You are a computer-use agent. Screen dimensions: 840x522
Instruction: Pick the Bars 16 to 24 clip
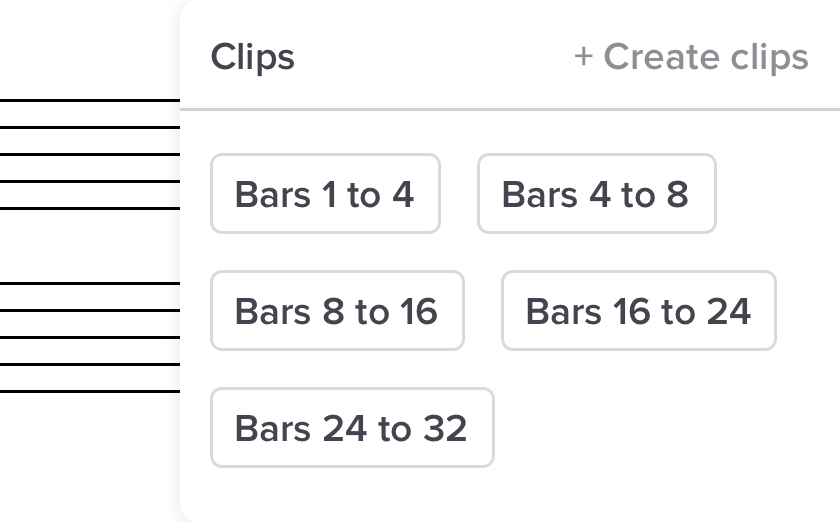[x=638, y=311]
